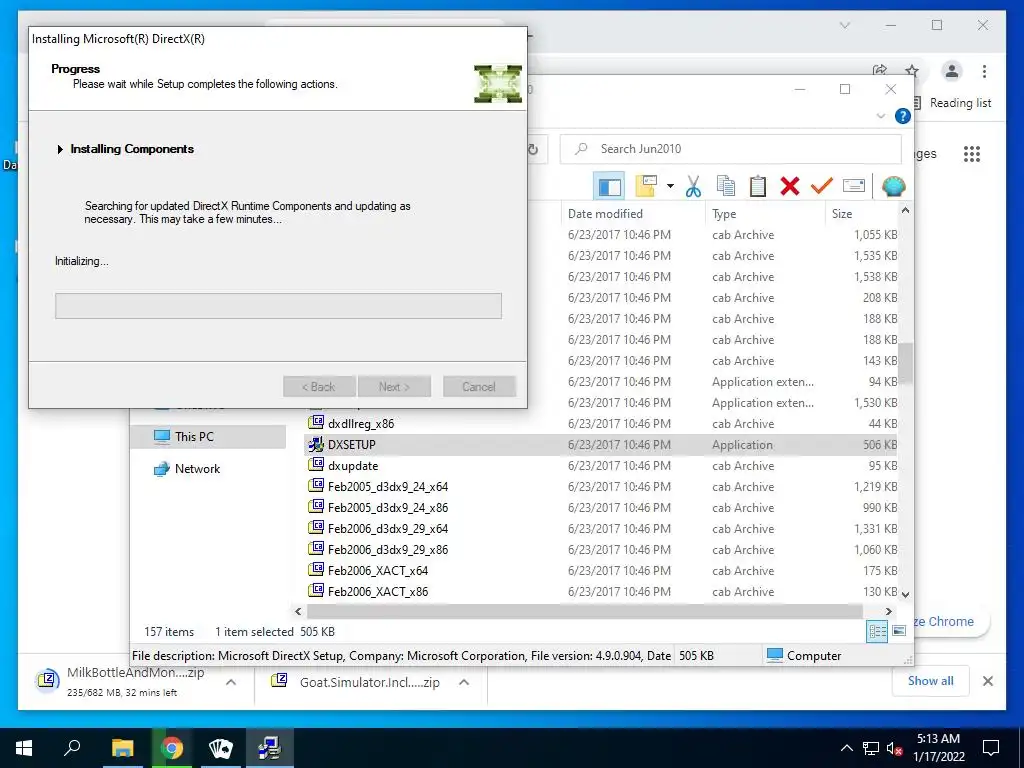Open File Explorer from the taskbar
The height and width of the screenshot is (768, 1024).
click(122, 747)
